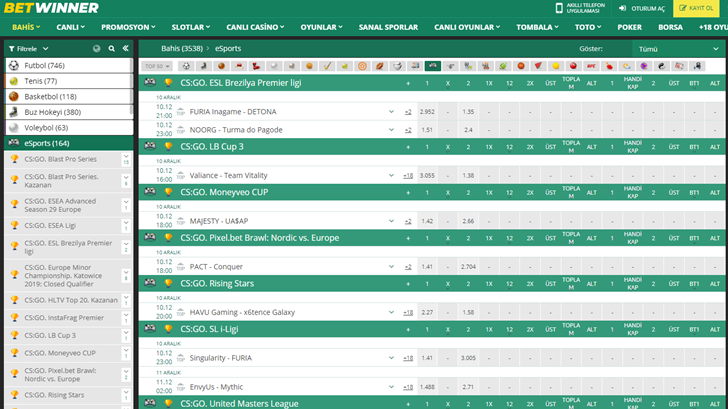Open the PROMOSYON menu
The width and height of the screenshot is (728, 409).
[128, 27]
